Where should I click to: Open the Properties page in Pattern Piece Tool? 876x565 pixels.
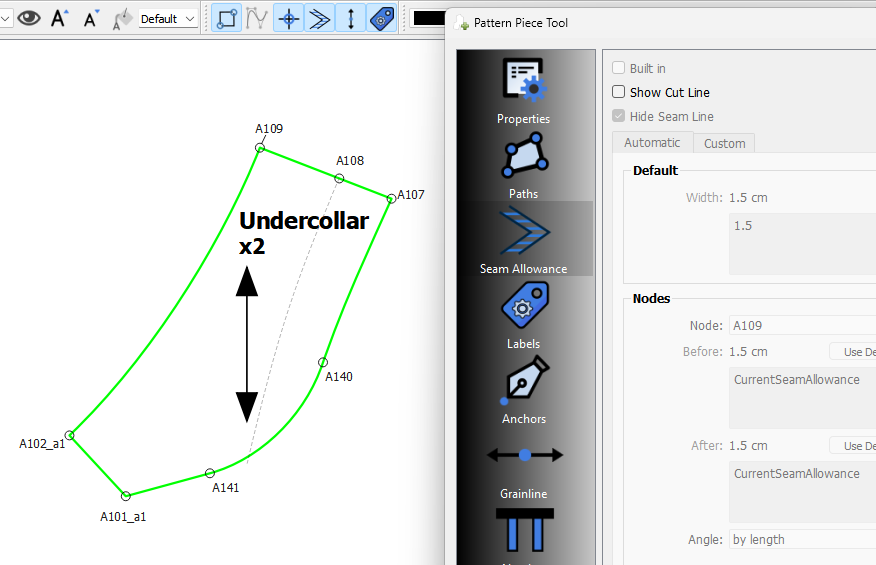[x=523, y=91]
